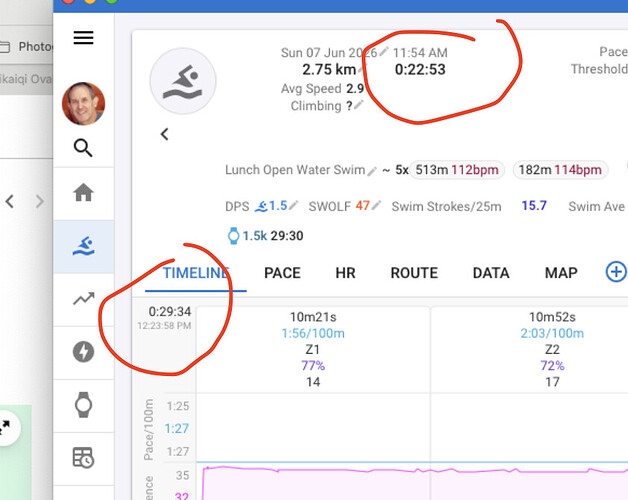Edit the activity date pencil icon
This screenshot has width=628, height=500.
[384, 51]
